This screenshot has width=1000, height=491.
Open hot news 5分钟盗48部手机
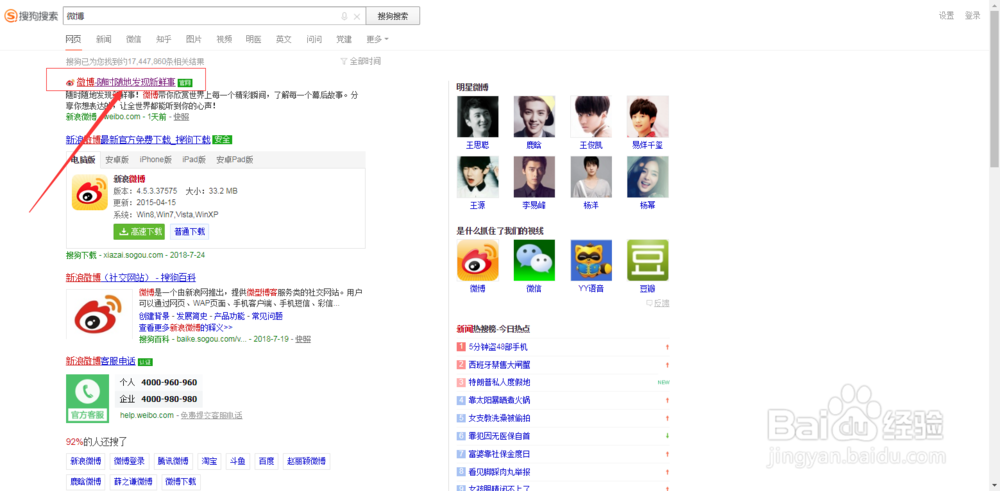498,347
